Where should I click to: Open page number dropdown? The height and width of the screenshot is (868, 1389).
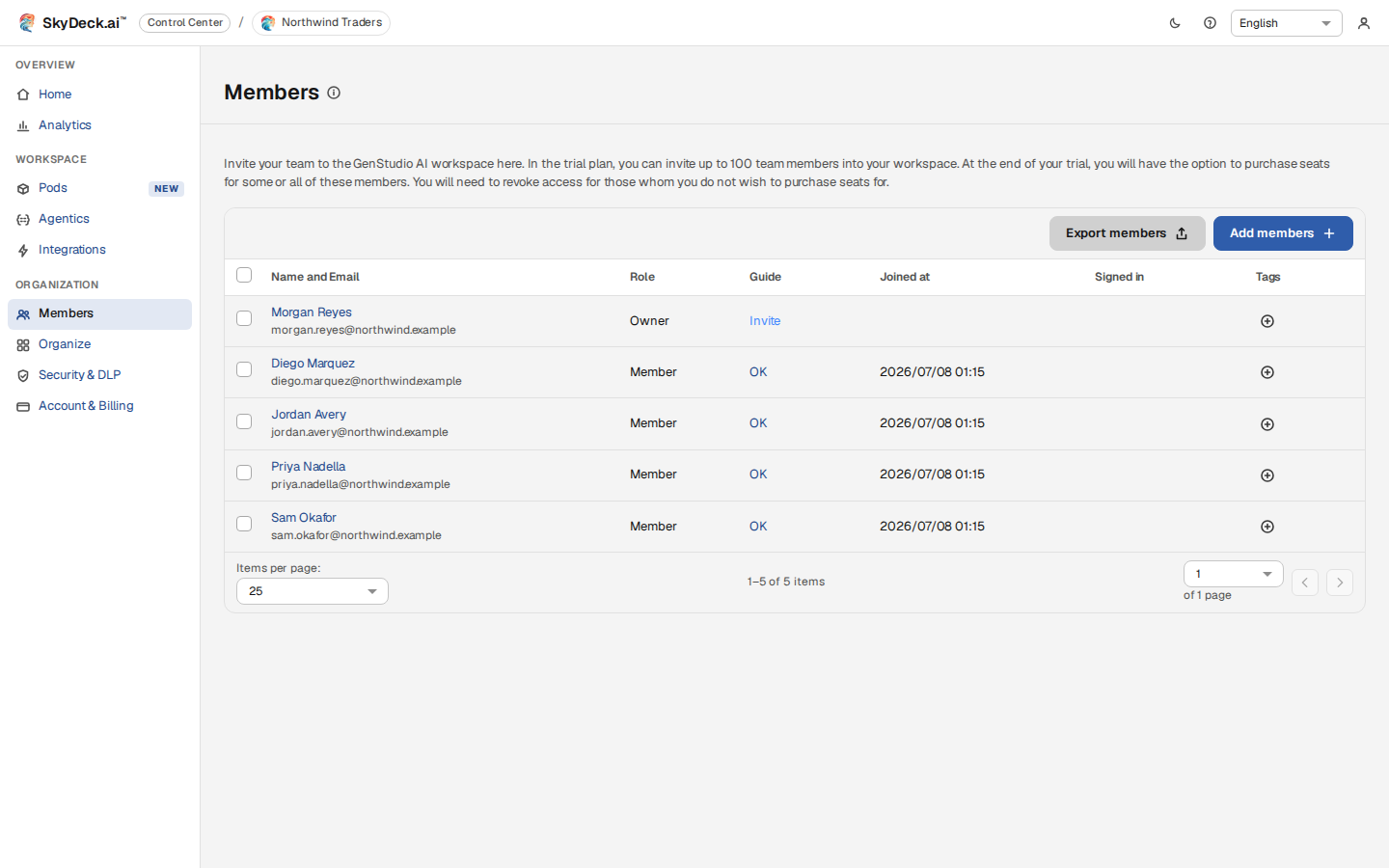pos(1233,574)
